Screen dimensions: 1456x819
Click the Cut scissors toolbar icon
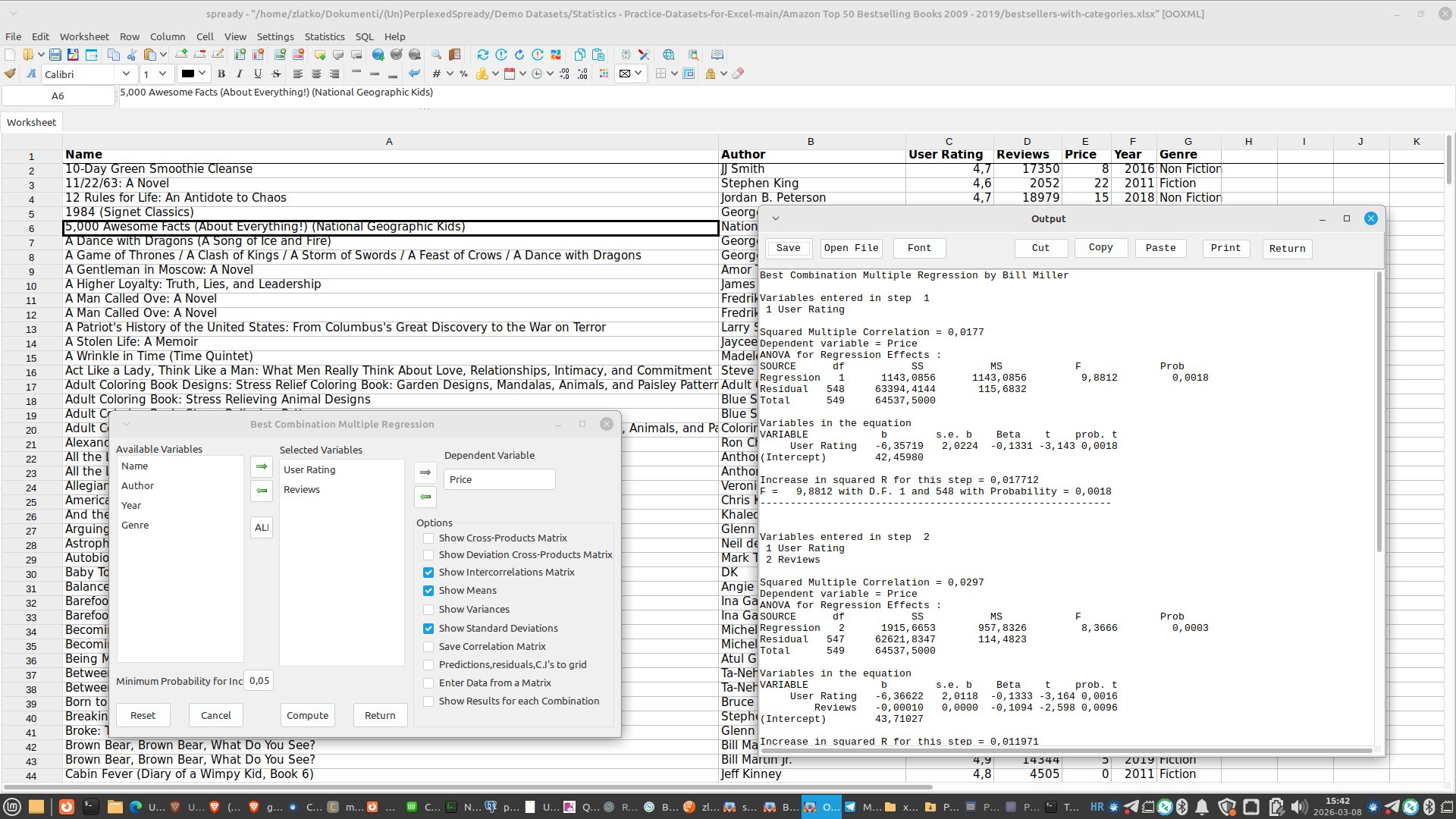[x=132, y=55]
